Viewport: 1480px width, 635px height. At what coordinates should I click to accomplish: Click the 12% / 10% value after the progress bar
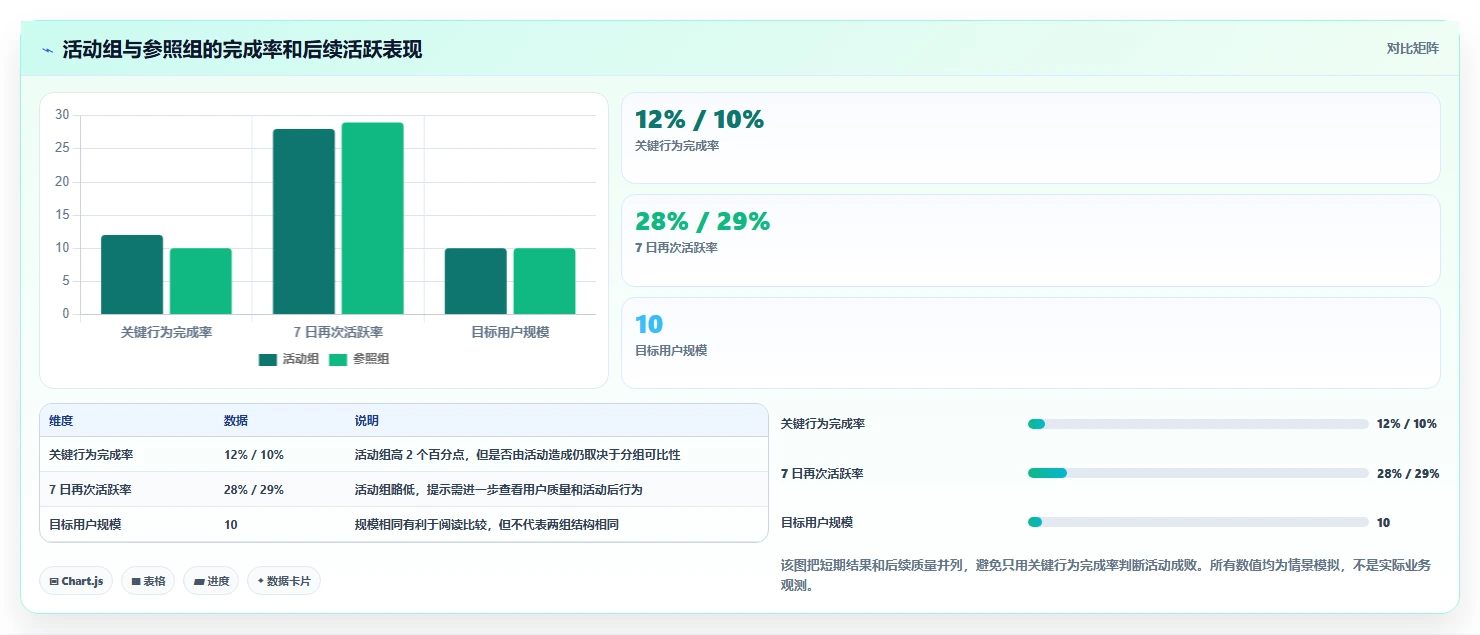(x=1407, y=424)
